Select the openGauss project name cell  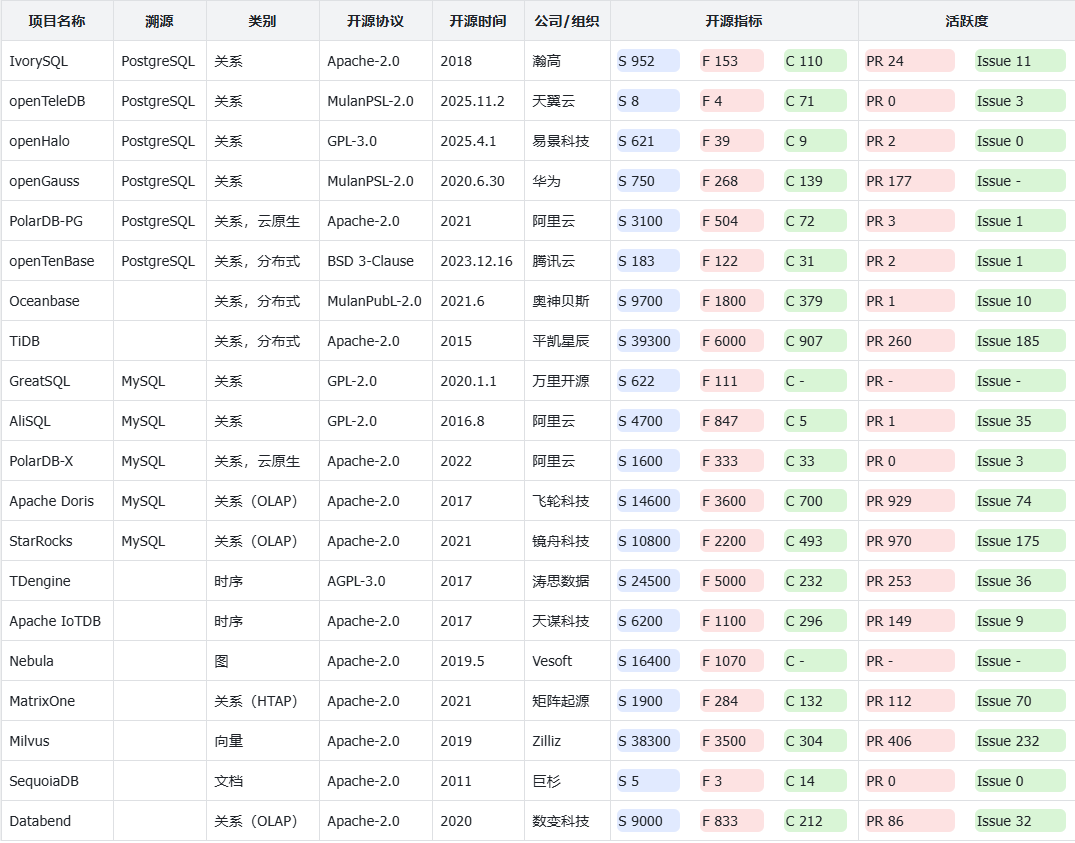(x=57, y=181)
